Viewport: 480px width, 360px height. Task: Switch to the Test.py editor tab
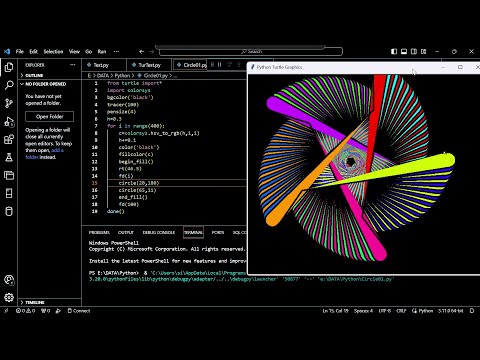coord(104,65)
